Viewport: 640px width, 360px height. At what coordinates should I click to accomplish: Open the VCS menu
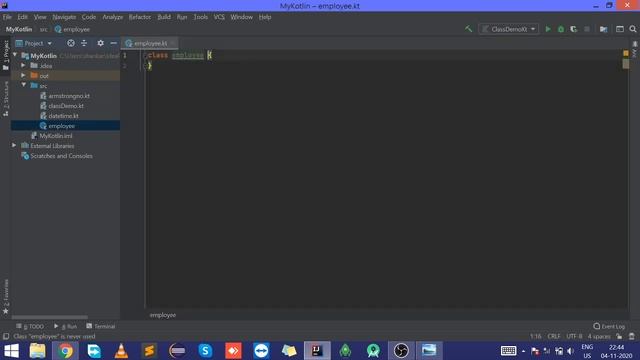[219, 17]
